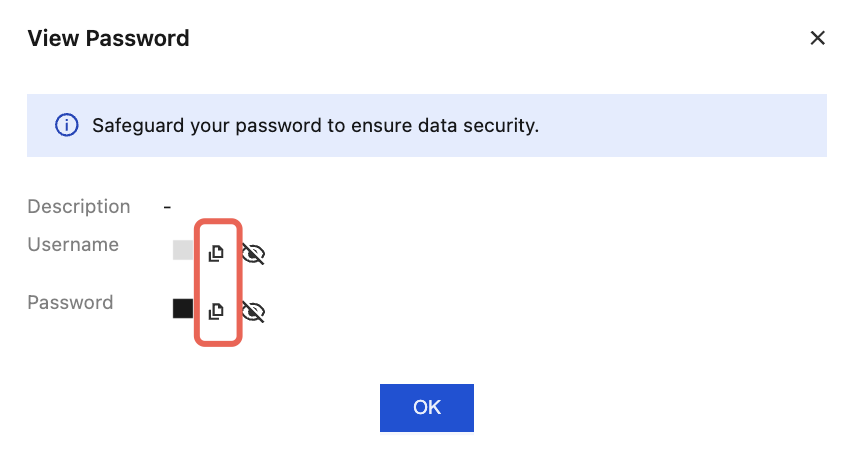Click empty space in the blue notice banner
850x452 pixels.
click(690, 126)
